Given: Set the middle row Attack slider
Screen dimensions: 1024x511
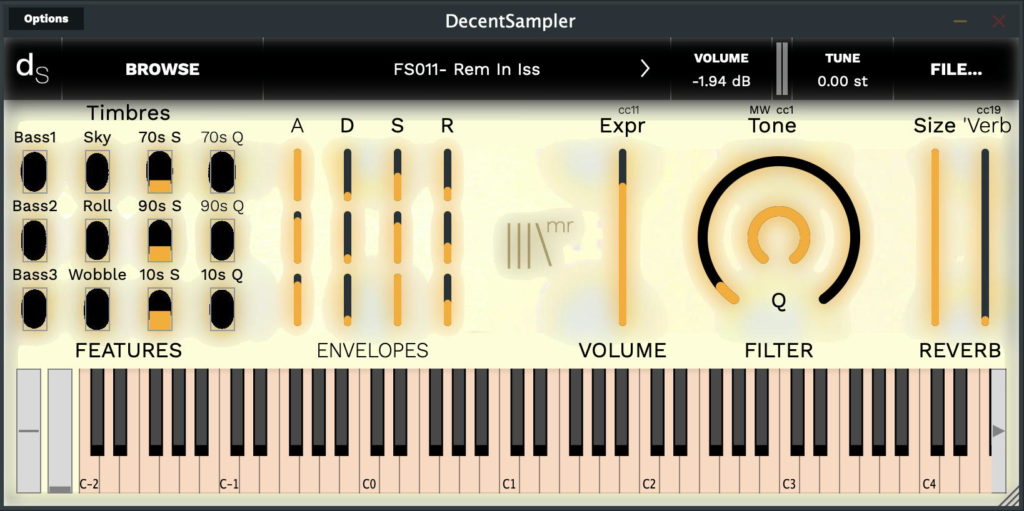Looking at the screenshot, I should coord(298,237).
